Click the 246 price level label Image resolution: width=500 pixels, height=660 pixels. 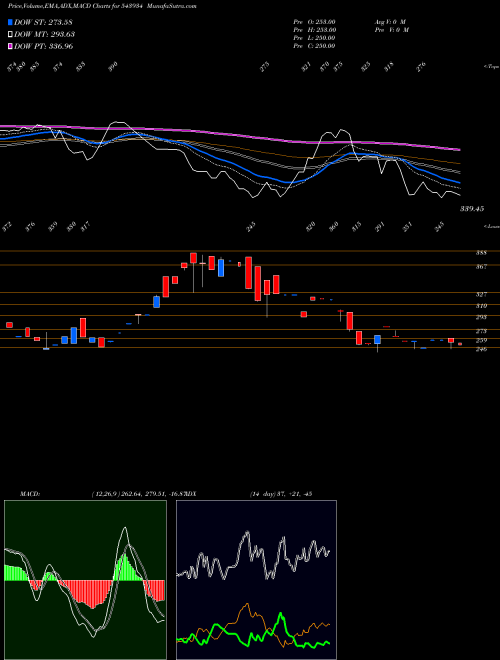pos(481,349)
